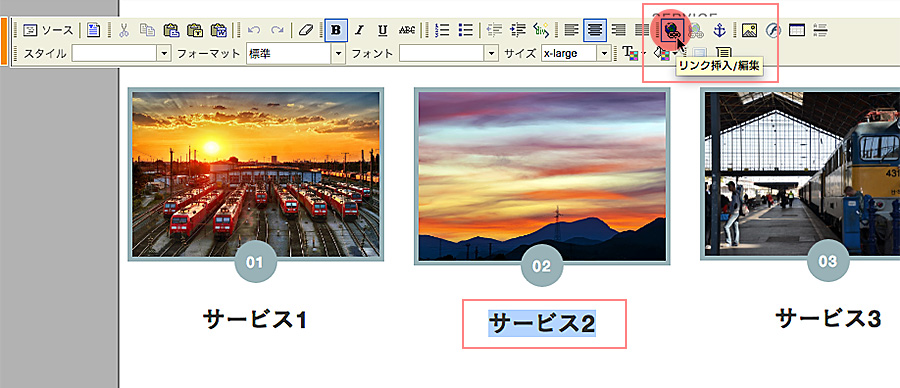The image size is (900, 388).
Task: Open the フォーマット dropdown arrow
Action: click(338, 54)
